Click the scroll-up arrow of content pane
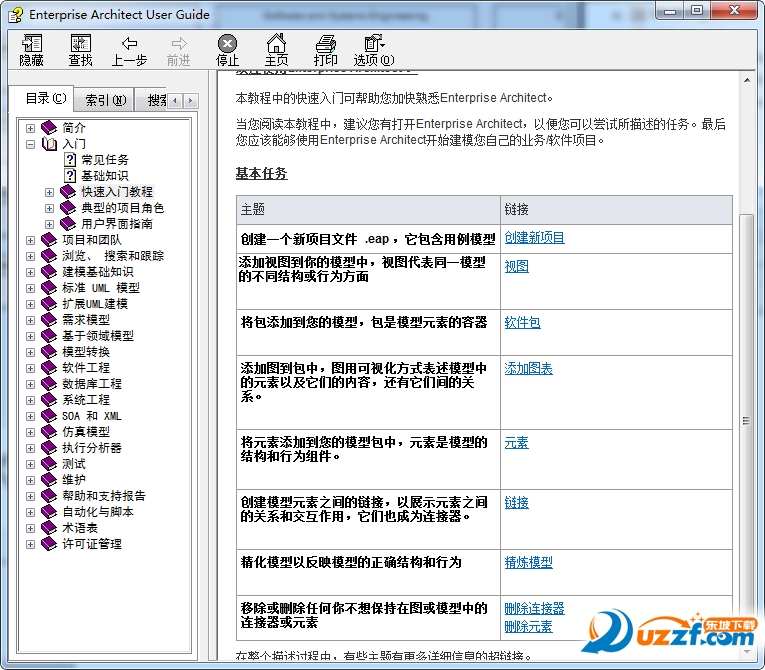This screenshot has height=670, width=765. tap(747, 80)
